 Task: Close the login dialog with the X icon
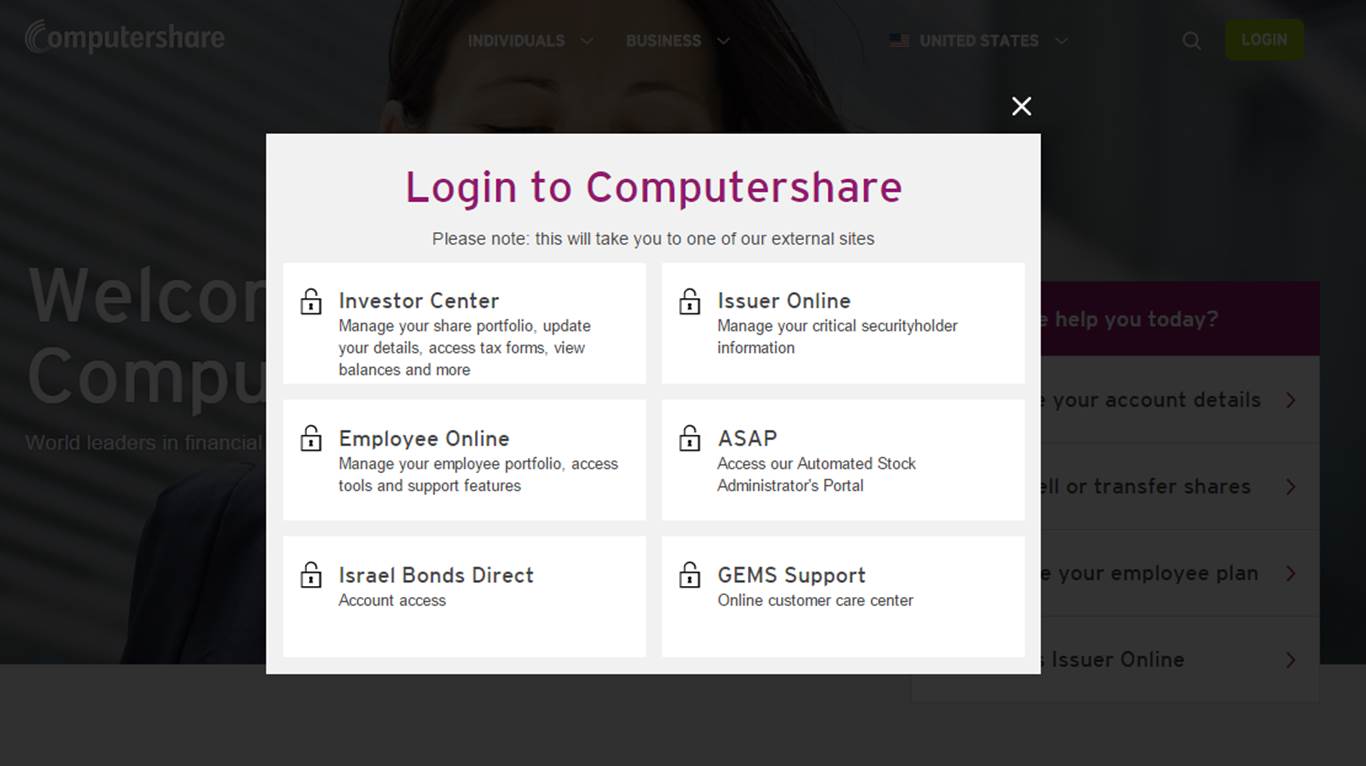tap(1021, 106)
